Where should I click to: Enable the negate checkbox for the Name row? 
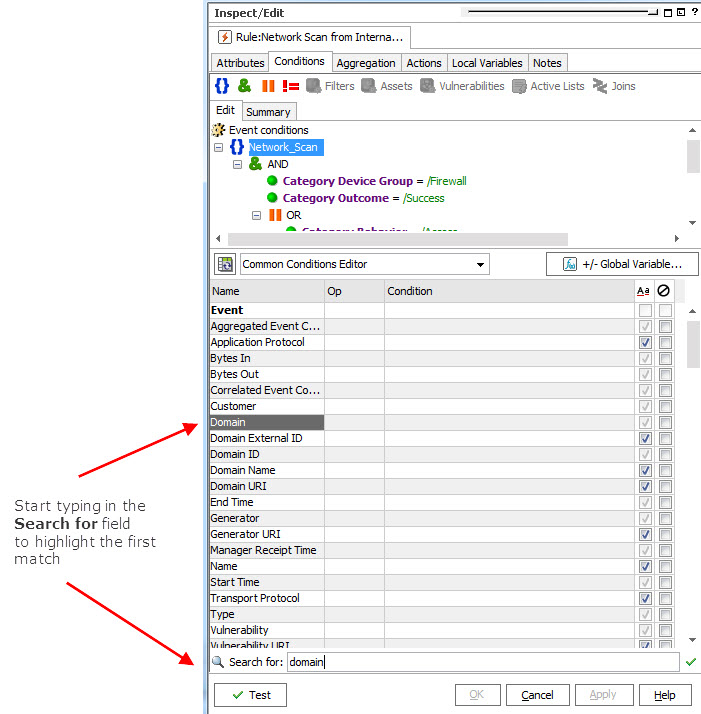(x=665, y=566)
